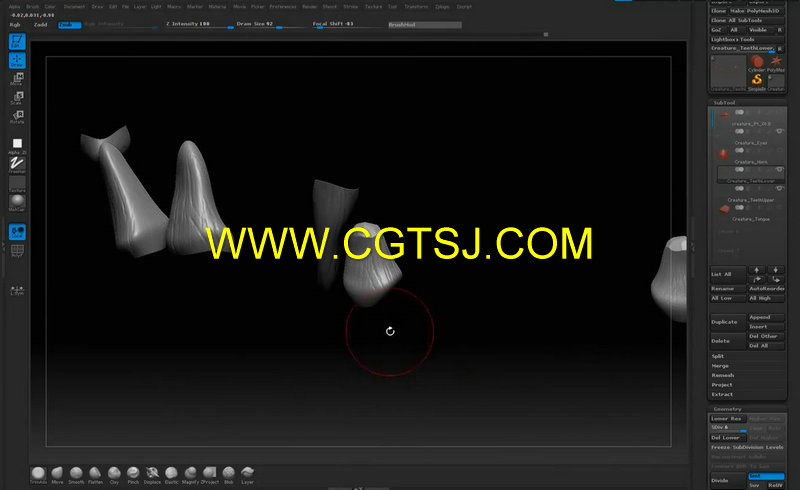The height and width of the screenshot is (490, 800).
Task: Select the Blob brush in the bottom shelf
Action: pos(229,475)
